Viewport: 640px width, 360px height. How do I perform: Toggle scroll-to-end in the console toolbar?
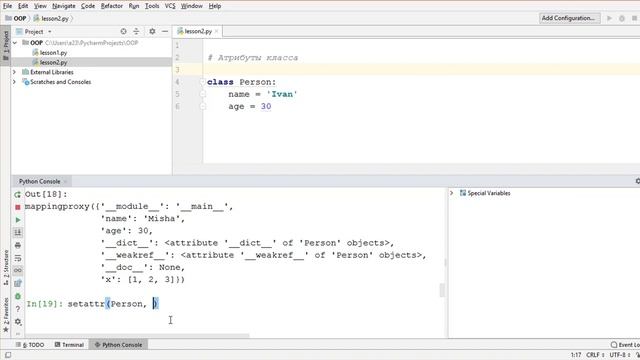(x=18, y=233)
